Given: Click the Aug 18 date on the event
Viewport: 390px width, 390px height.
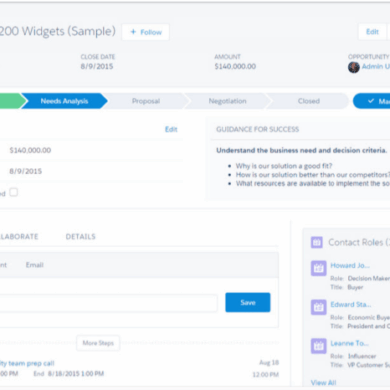Looking at the screenshot, I should point(269,363).
